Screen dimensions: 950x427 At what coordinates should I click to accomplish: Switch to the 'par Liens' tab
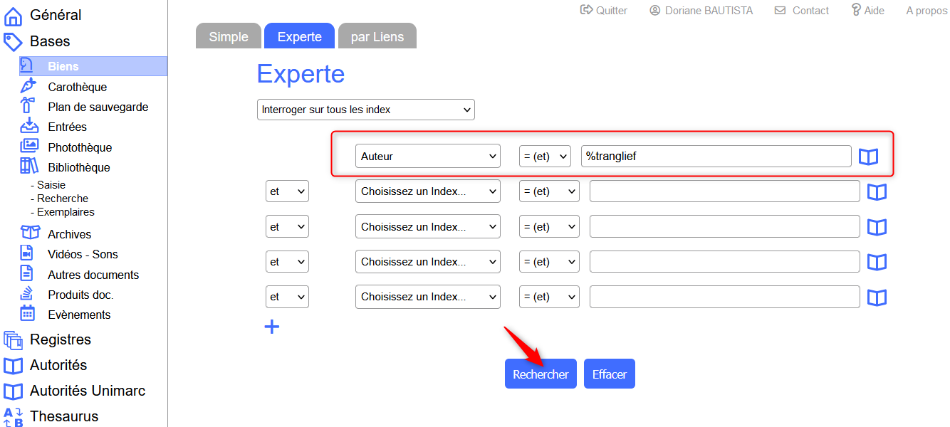(x=377, y=37)
